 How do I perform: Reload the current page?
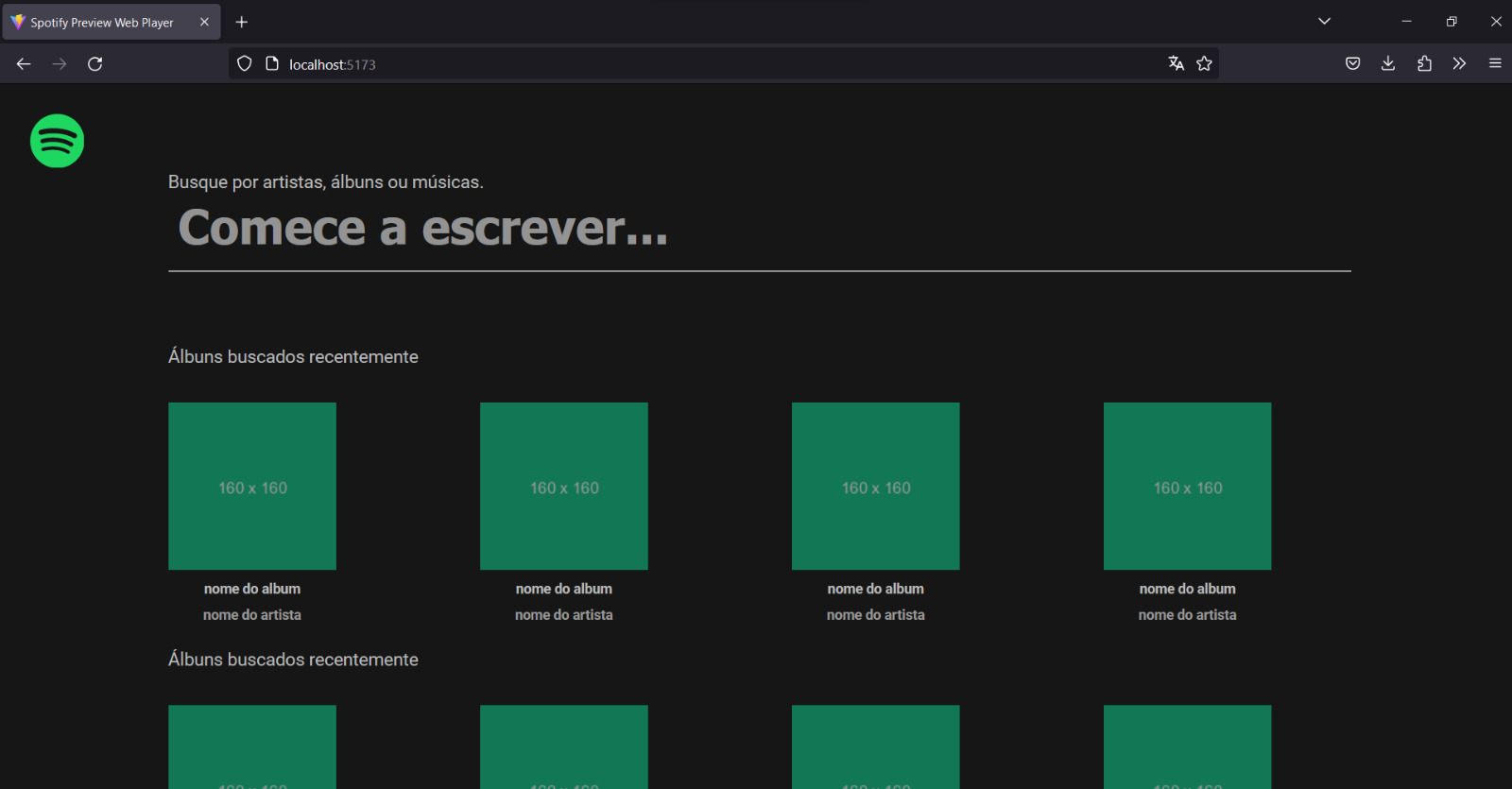pyautogui.click(x=95, y=63)
